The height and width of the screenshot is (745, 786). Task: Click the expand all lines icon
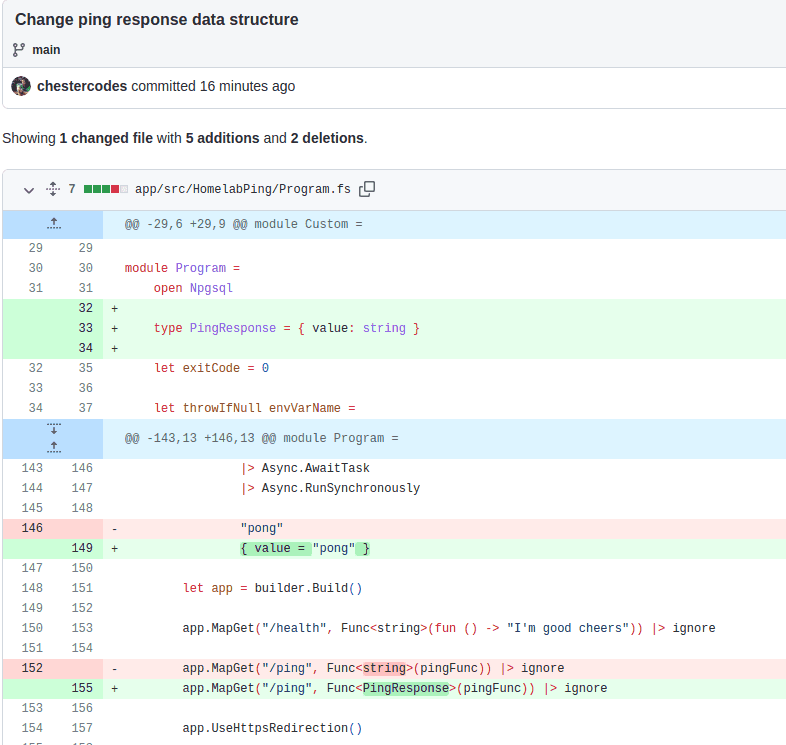(52, 189)
